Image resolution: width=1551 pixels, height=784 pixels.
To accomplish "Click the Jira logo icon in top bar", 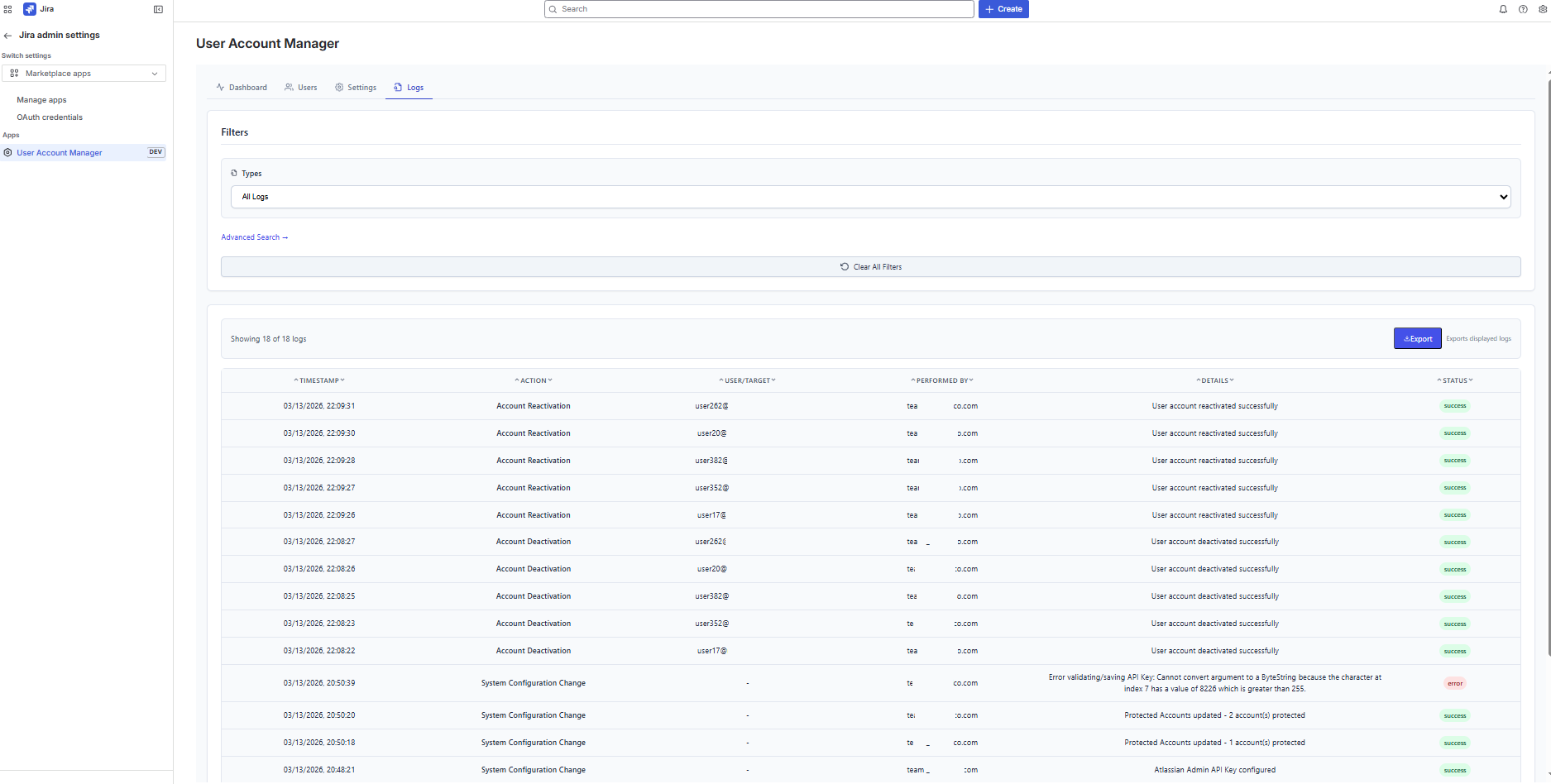I will coord(28,9).
